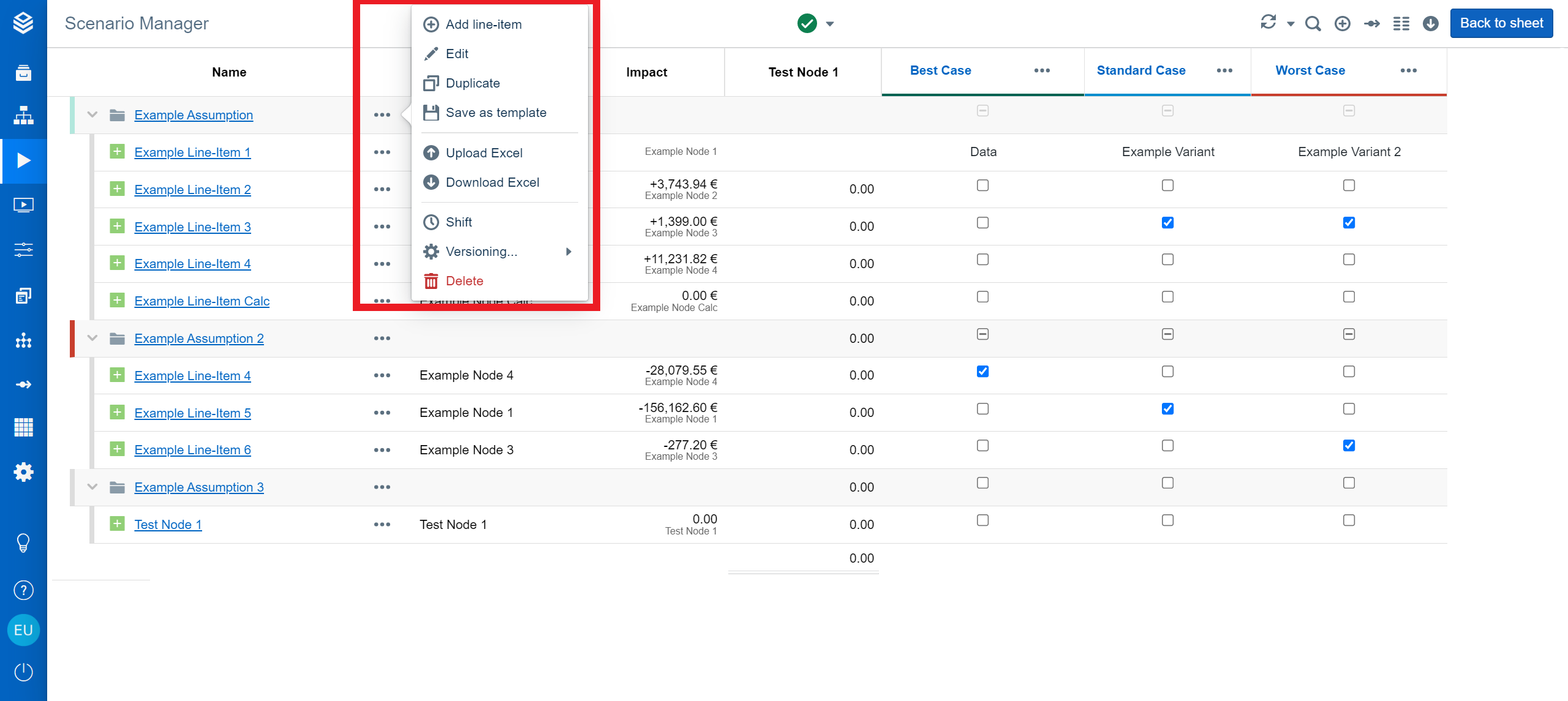Screen dimensions: 1568x701
Task: Open the Example Line-Item Calc link
Action: tap(202, 301)
